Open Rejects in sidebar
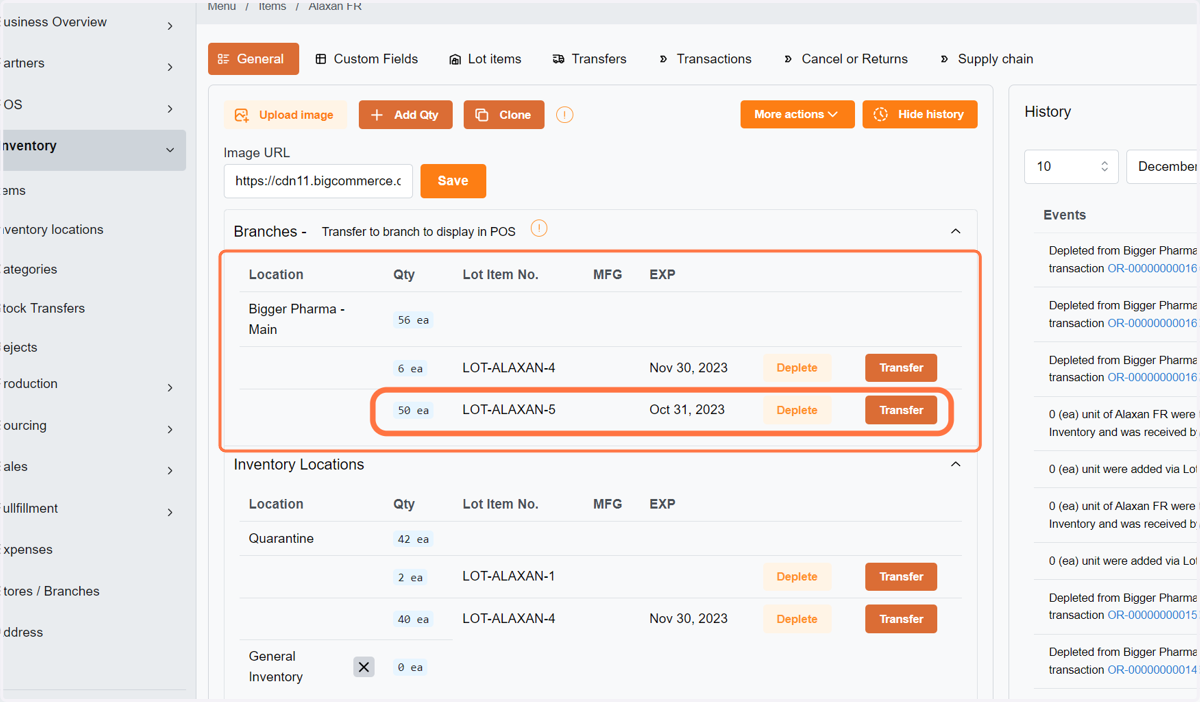This screenshot has height=702, width=1200. [x=19, y=348]
